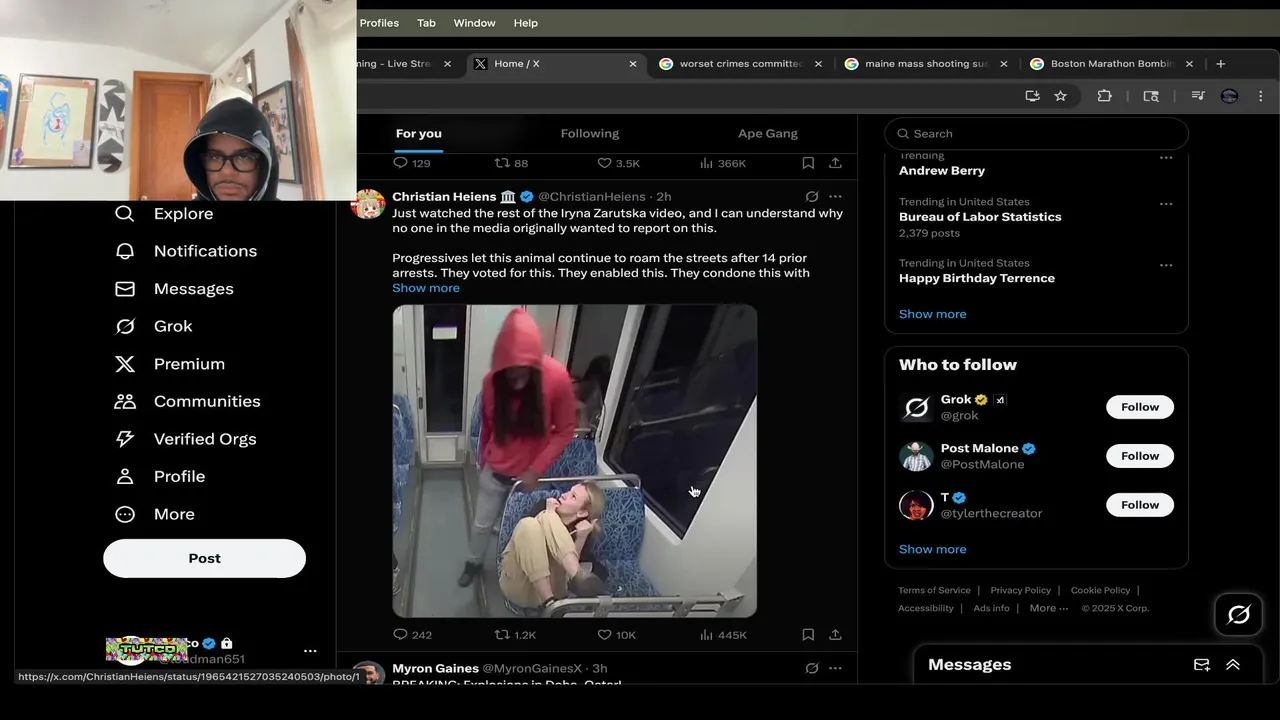Open options for Bureau of Labor Statistics trend
The height and width of the screenshot is (720, 1280).
(x=1166, y=204)
